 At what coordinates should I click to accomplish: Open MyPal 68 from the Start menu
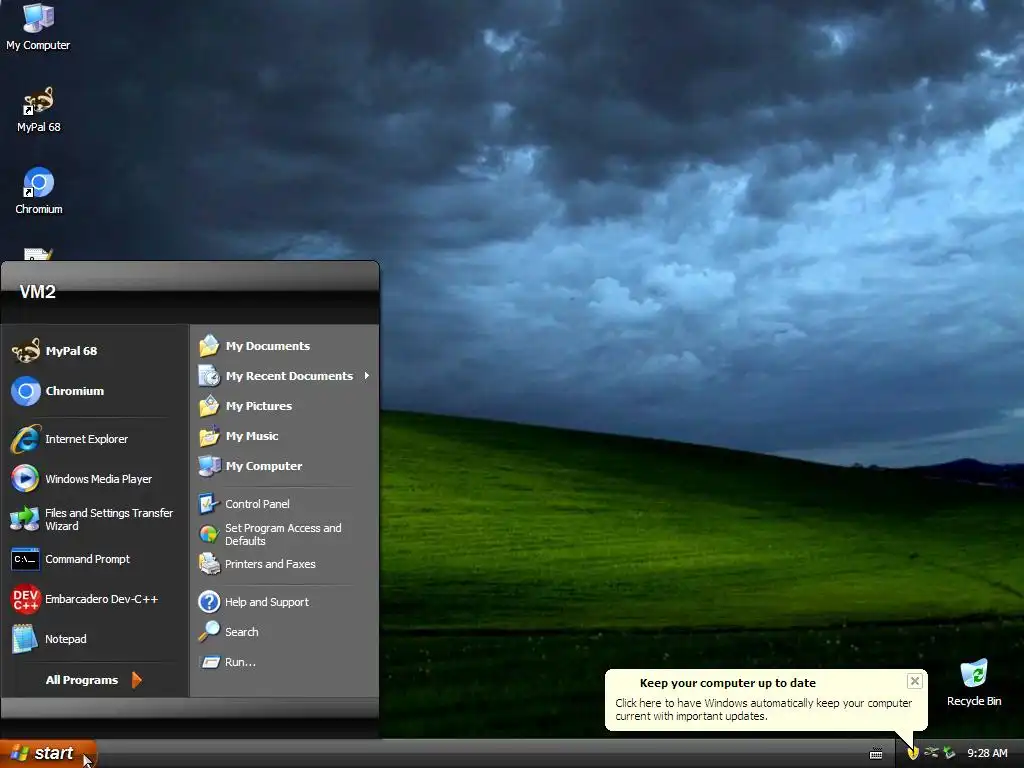(95, 351)
